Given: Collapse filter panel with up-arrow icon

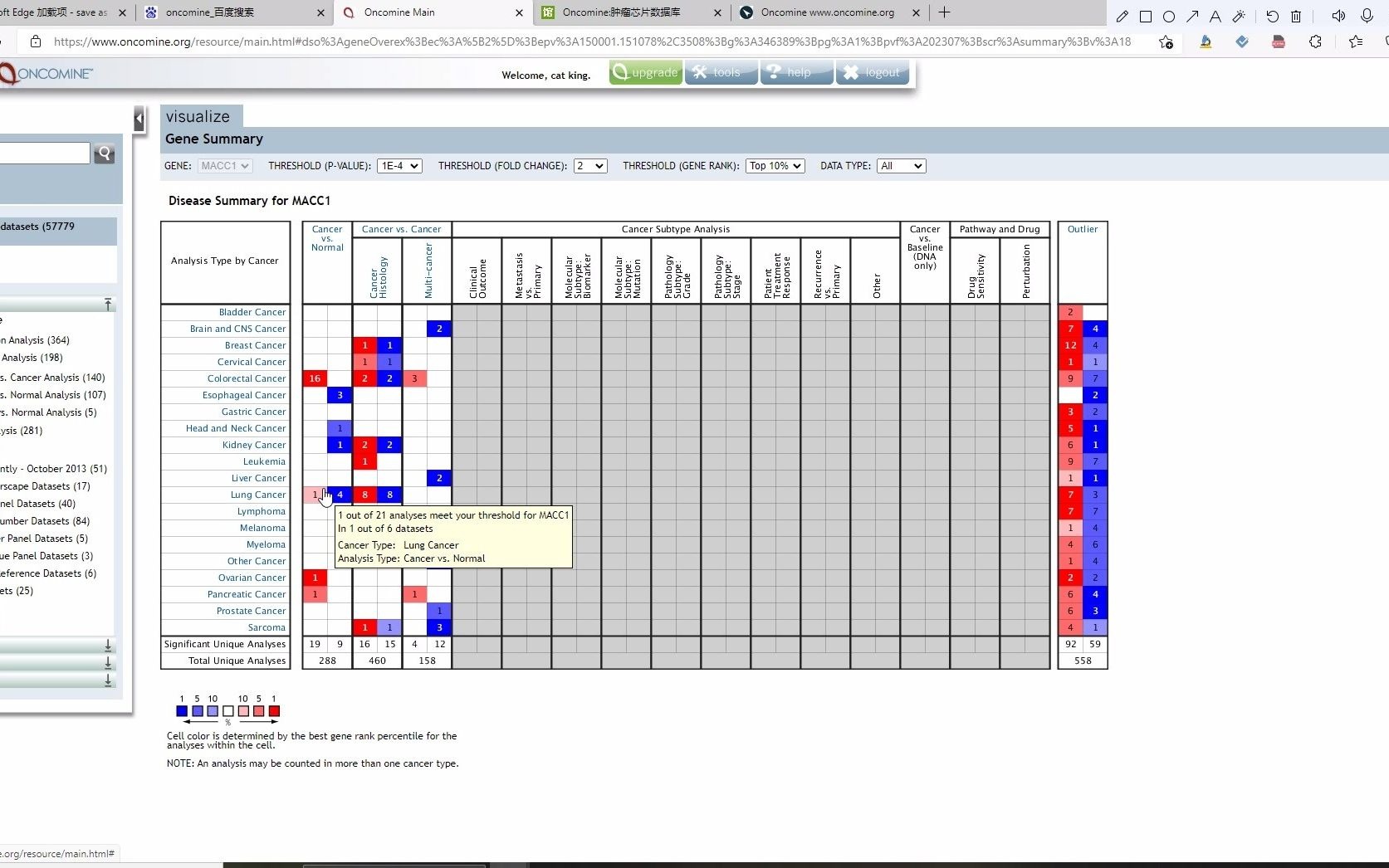Looking at the screenshot, I should (108, 305).
